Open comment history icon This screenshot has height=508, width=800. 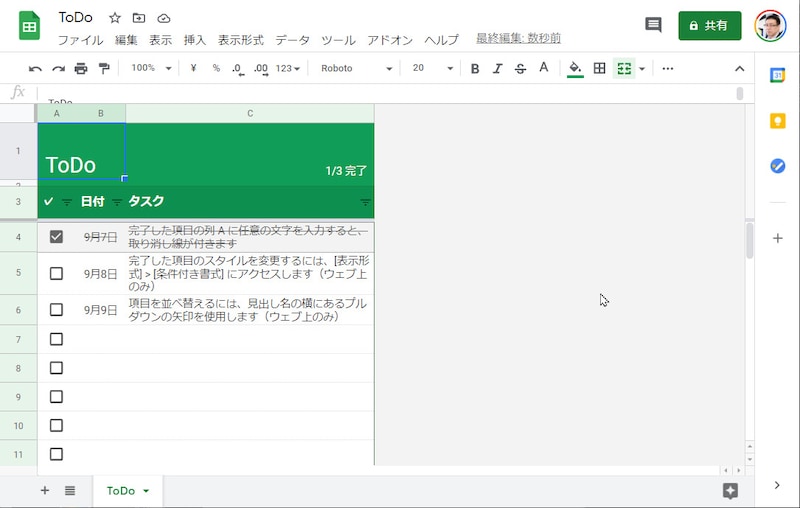(x=653, y=25)
